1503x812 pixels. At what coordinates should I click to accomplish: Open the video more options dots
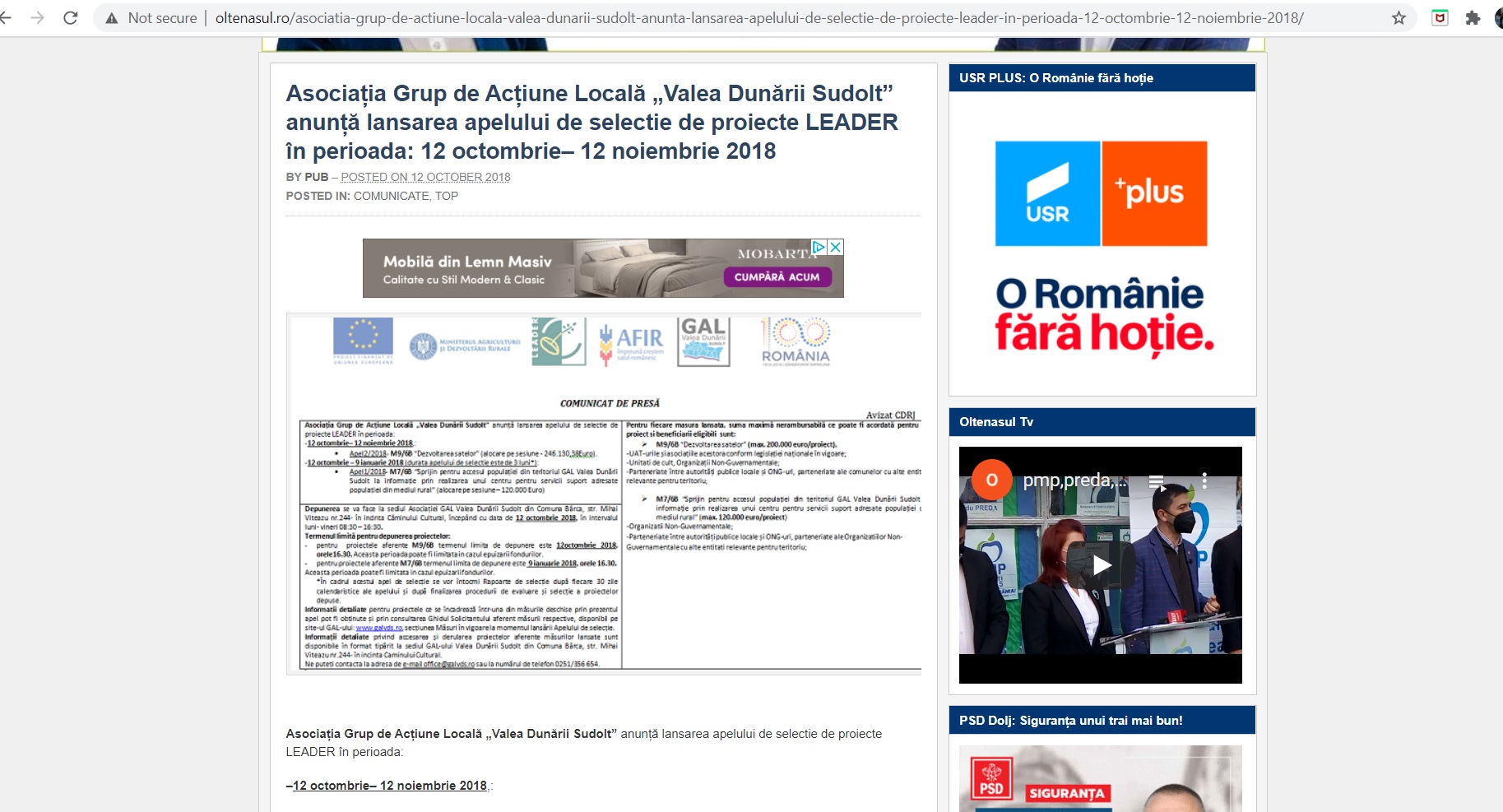(x=1204, y=480)
